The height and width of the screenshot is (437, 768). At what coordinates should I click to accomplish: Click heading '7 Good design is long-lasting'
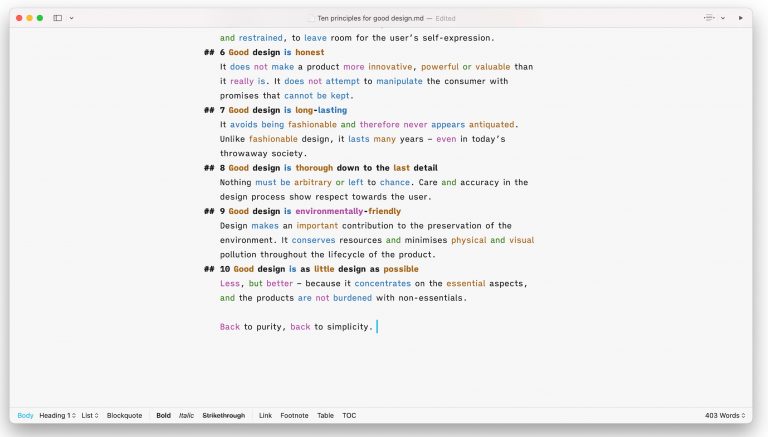283,110
